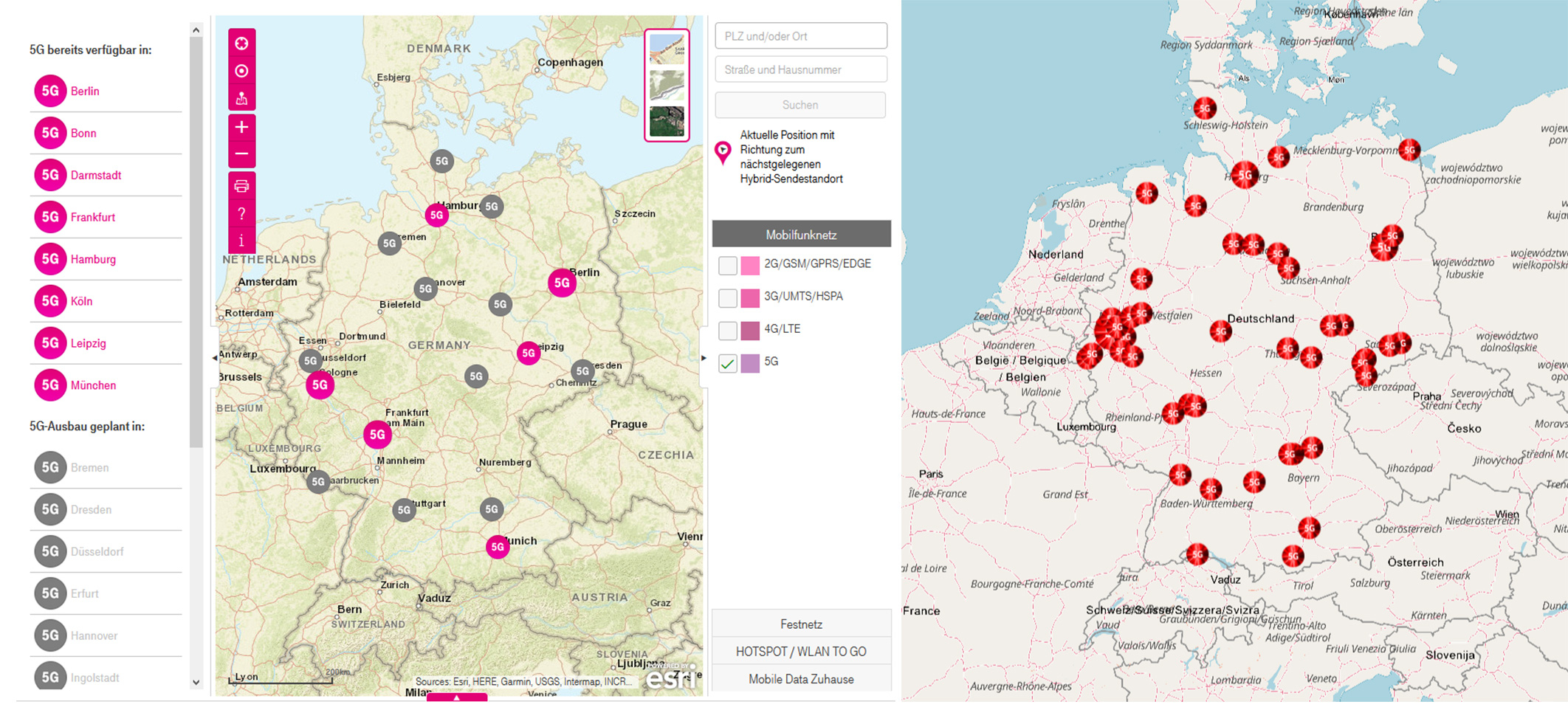
Task: Click the 2G/GSM/GPRS/EDGE pink color swatch
Action: click(x=750, y=265)
